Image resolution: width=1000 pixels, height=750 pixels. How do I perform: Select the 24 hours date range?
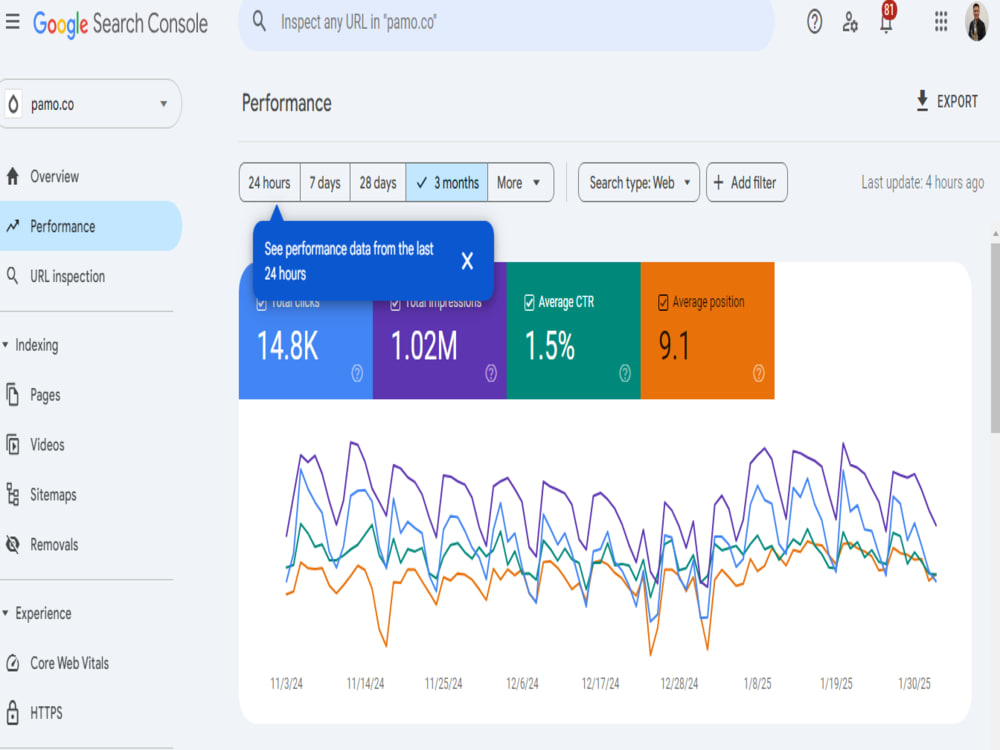pyautogui.click(x=269, y=182)
